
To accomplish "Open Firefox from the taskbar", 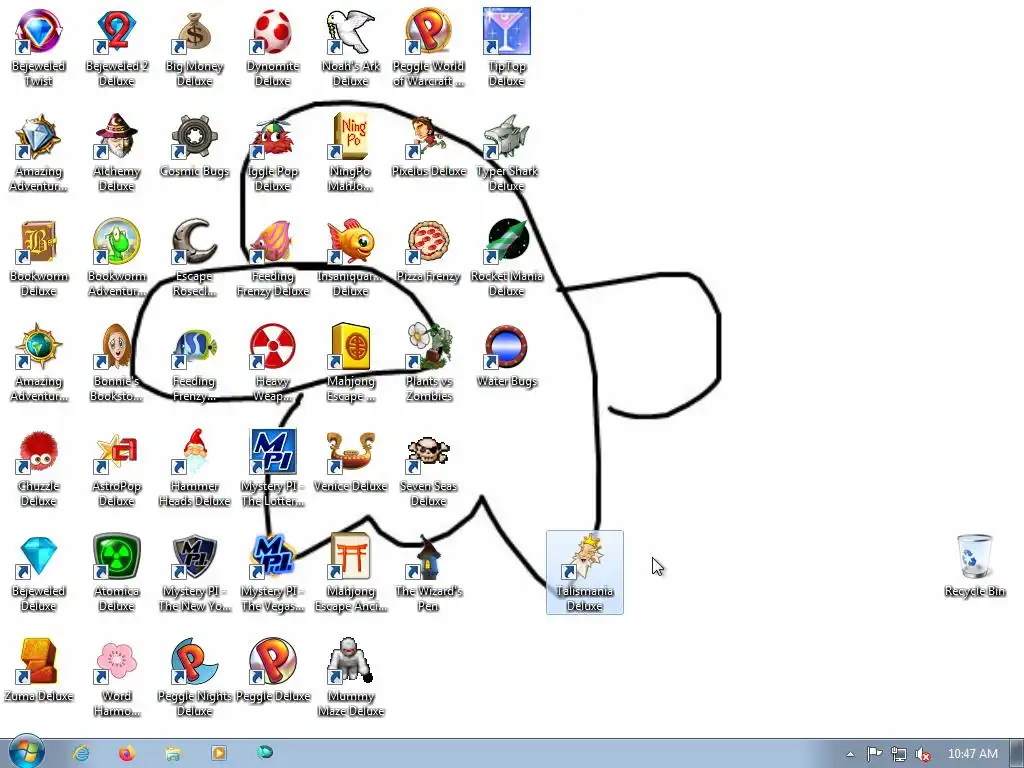I will tap(127, 753).
